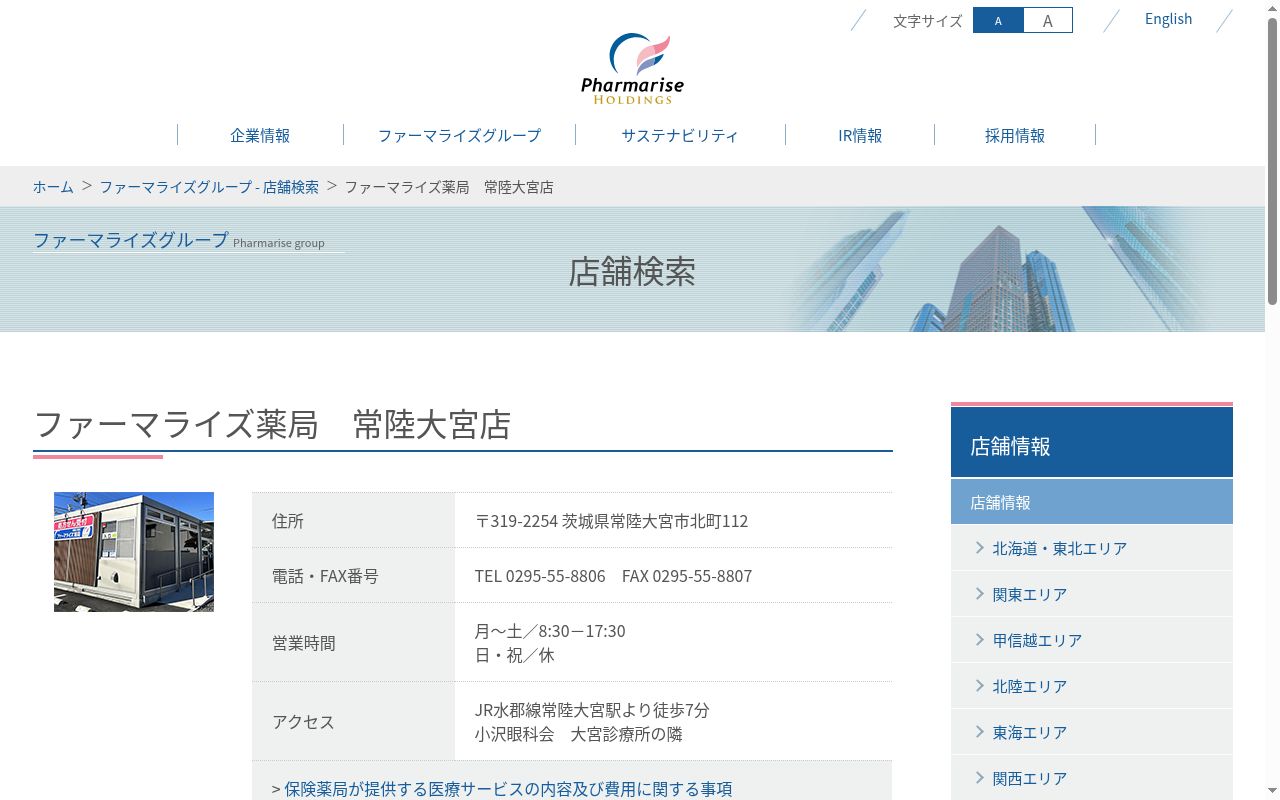Click the chevron beside 甲信越エリア
The height and width of the screenshot is (800, 1280).
pyautogui.click(x=980, y=639)
